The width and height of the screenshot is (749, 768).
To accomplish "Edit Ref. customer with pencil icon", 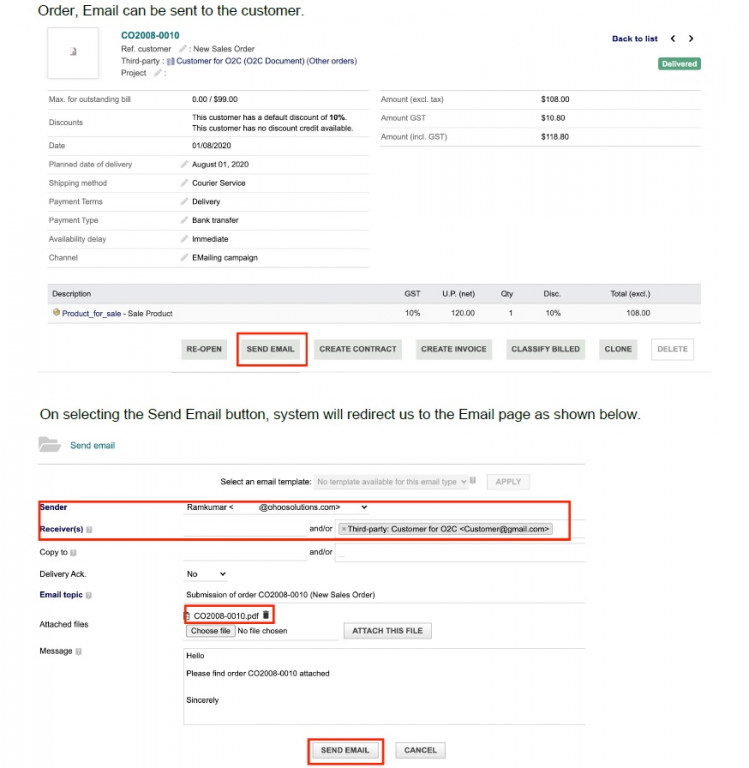I will [182, 48].
